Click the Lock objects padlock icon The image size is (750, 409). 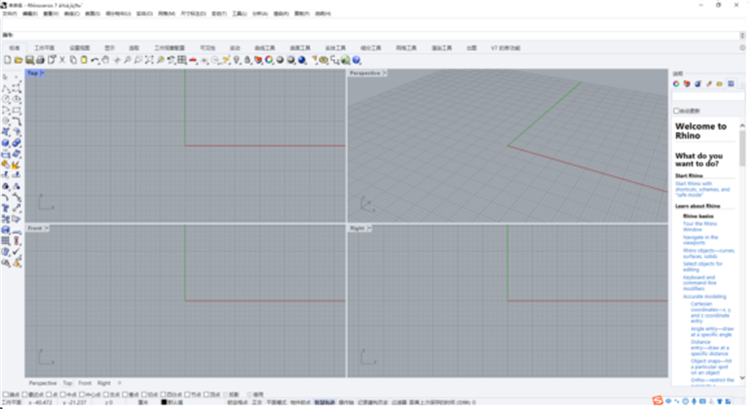pyautogui.click(x=247, y=60)
